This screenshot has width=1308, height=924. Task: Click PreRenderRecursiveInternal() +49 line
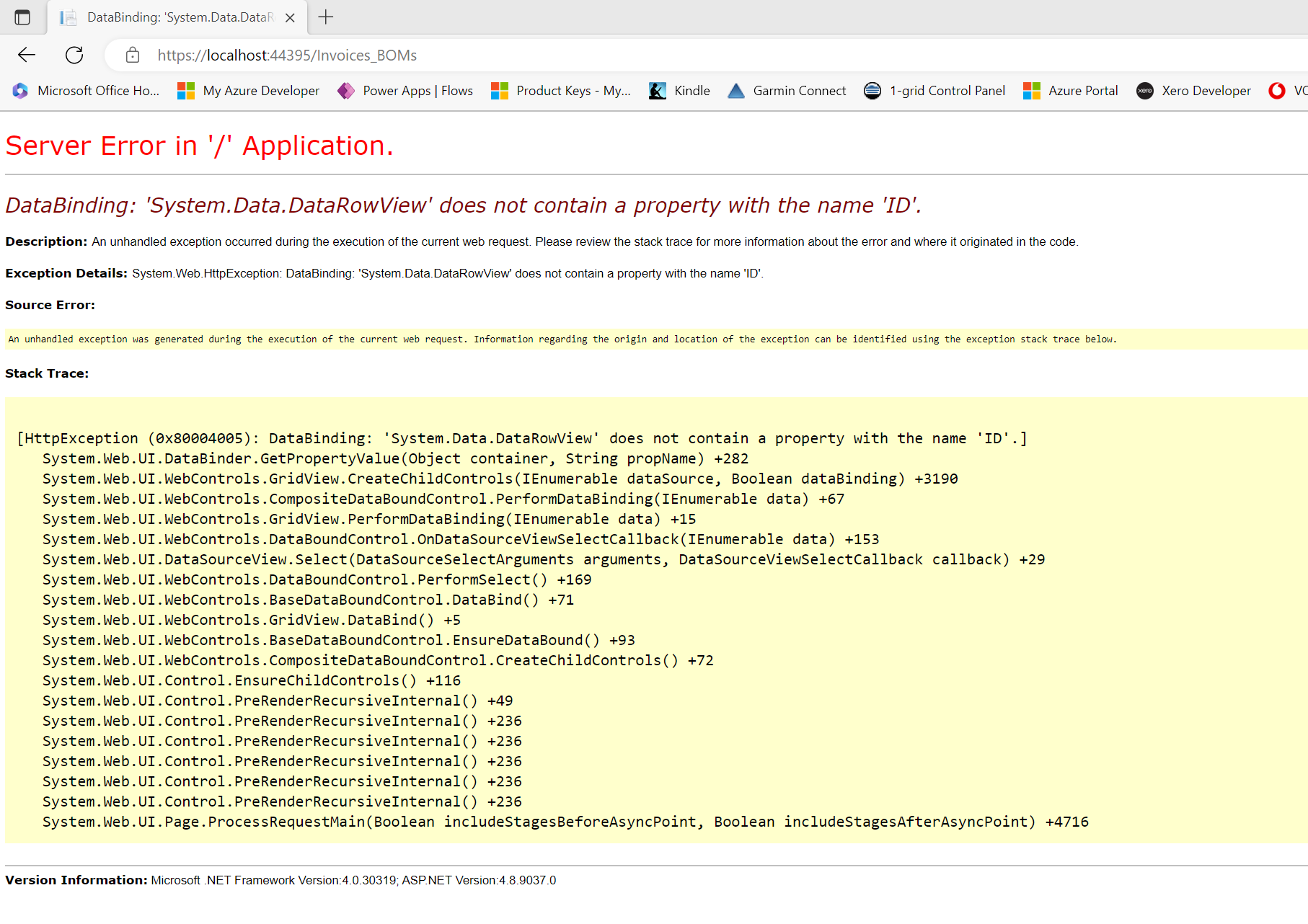click(x=278, y=701)
